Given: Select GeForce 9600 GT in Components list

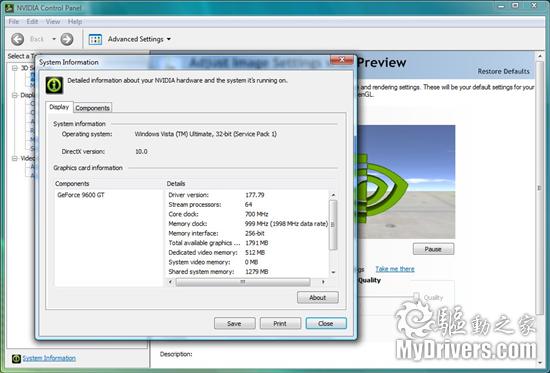Looking at the screenshot, I should (81, 195).
